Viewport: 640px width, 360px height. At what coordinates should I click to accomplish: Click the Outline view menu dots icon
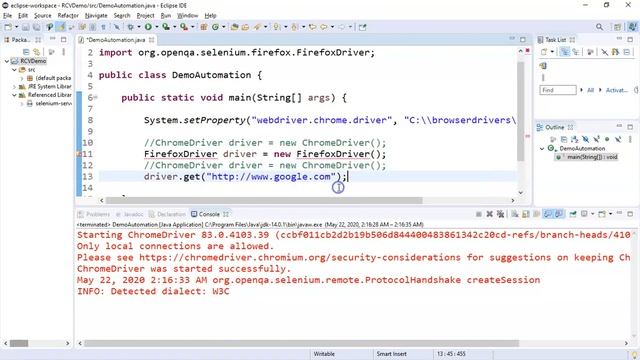630,139
